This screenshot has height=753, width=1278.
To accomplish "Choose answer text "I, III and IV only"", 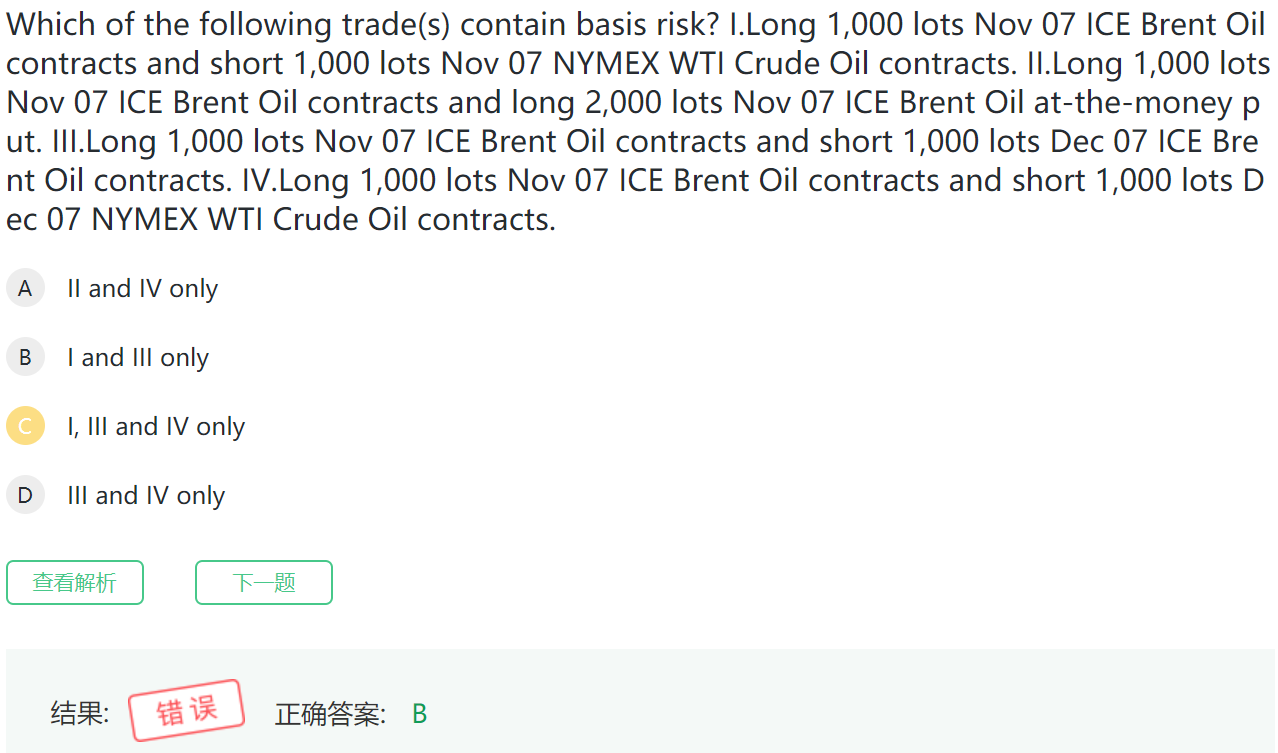I will [x=156, y=427].
